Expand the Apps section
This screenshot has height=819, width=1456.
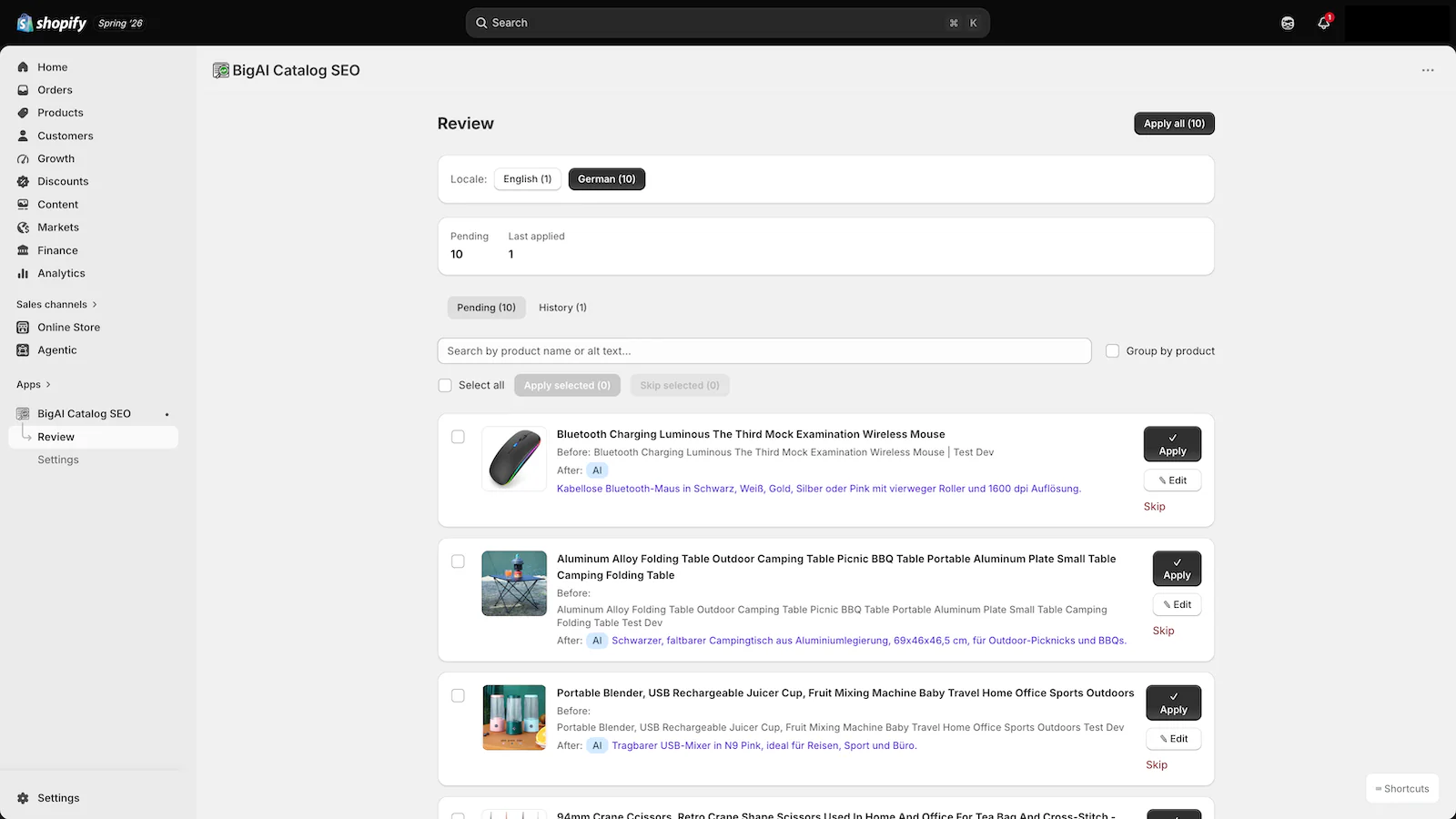[34, 385]
